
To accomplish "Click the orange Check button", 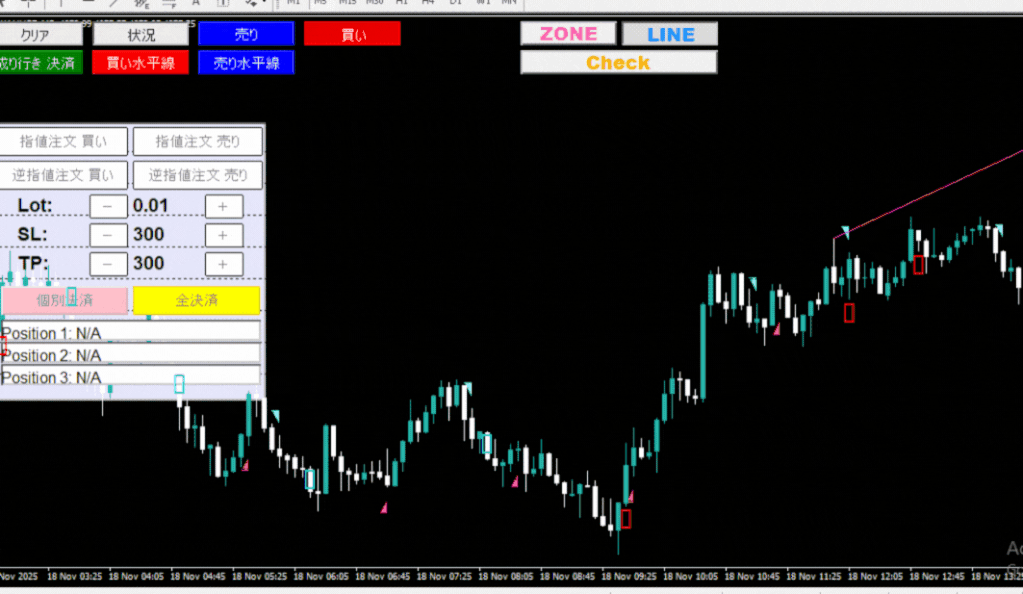I will click(x=618, y=63).
